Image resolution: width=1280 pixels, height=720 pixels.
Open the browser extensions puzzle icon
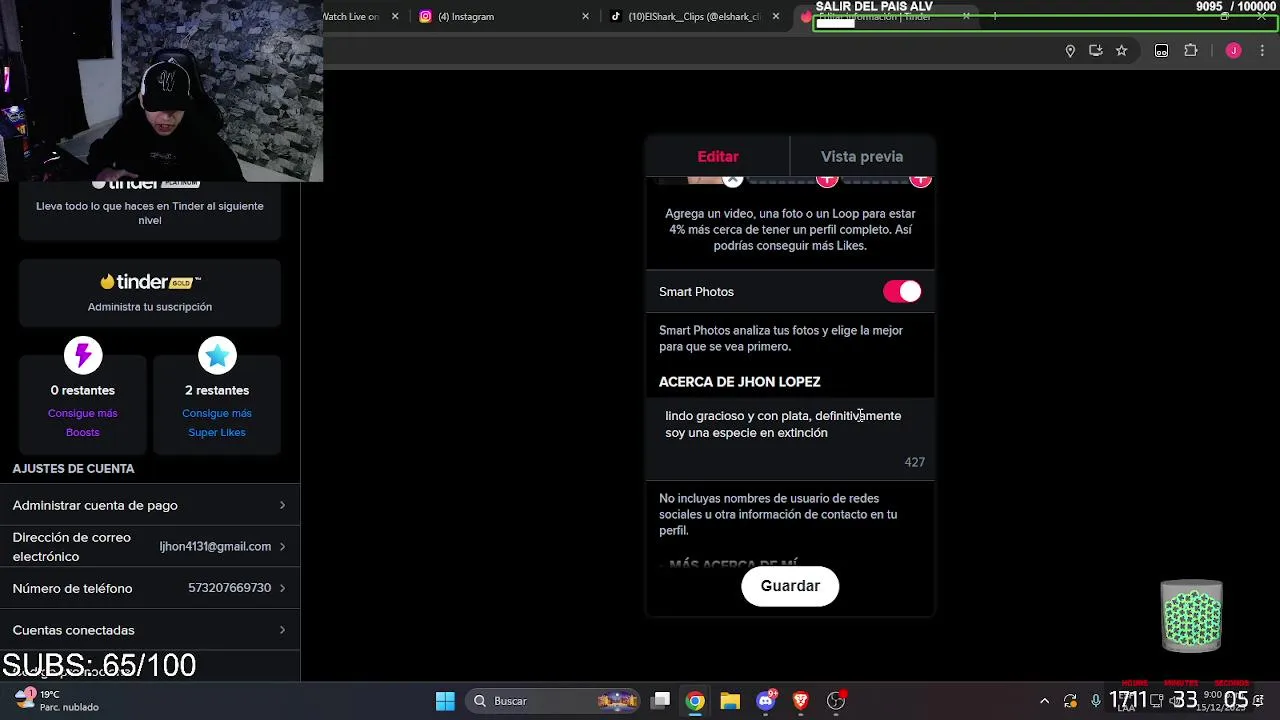(x=1191, y=51)
